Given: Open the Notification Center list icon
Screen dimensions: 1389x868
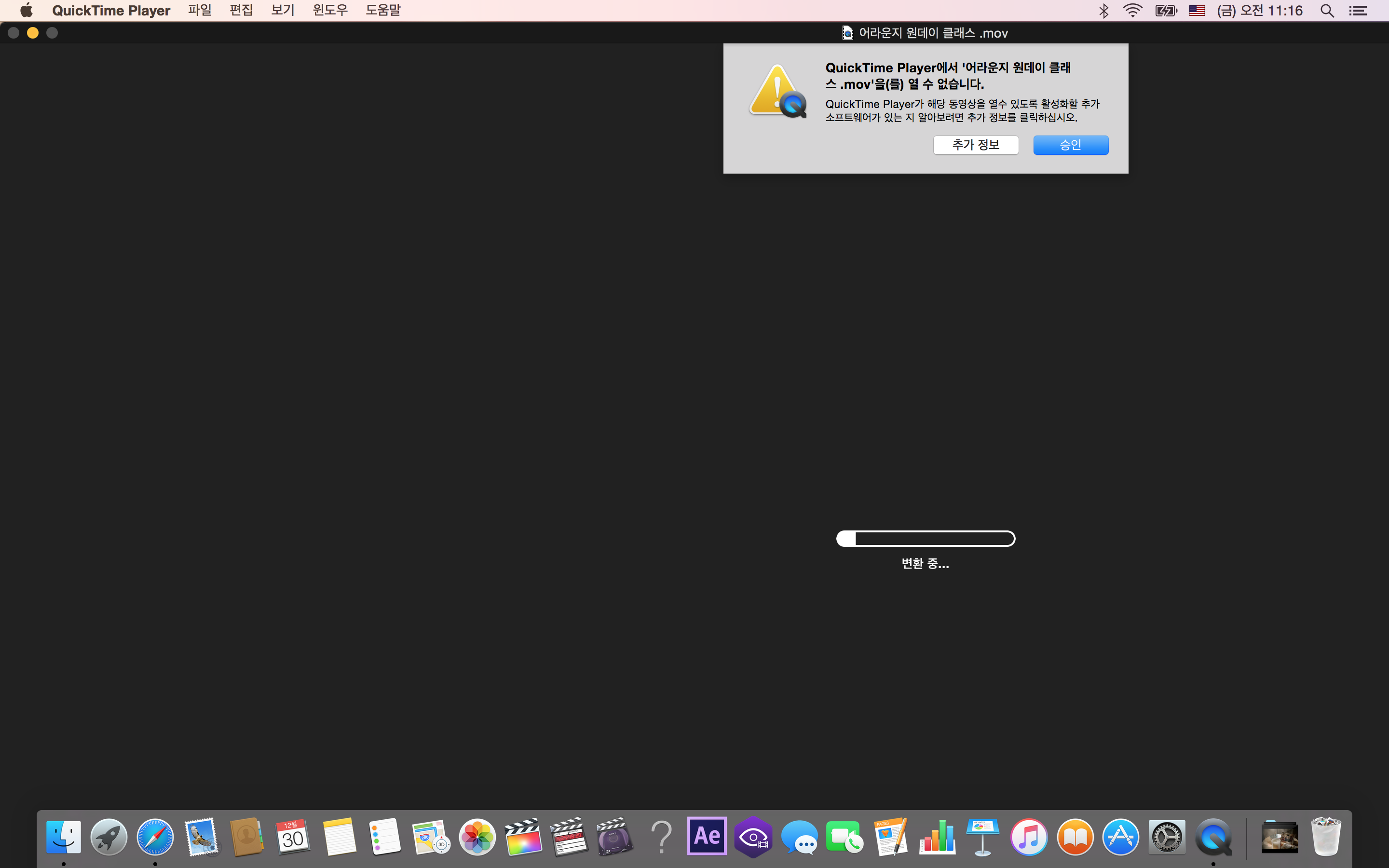Looking at the screenshot, I should [1358, 10].
